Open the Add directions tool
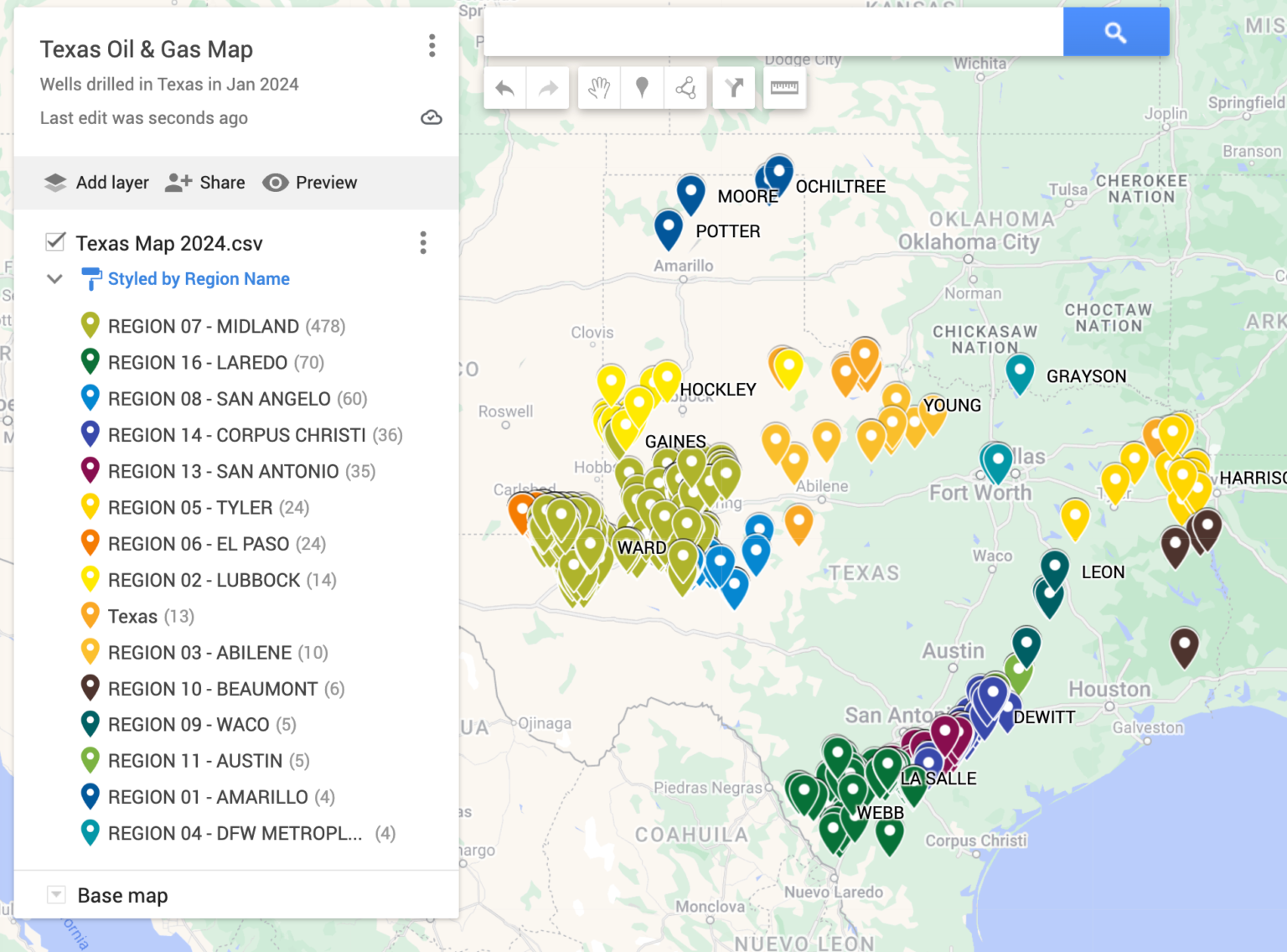The image size is (1287, 952). click(734, 87)
